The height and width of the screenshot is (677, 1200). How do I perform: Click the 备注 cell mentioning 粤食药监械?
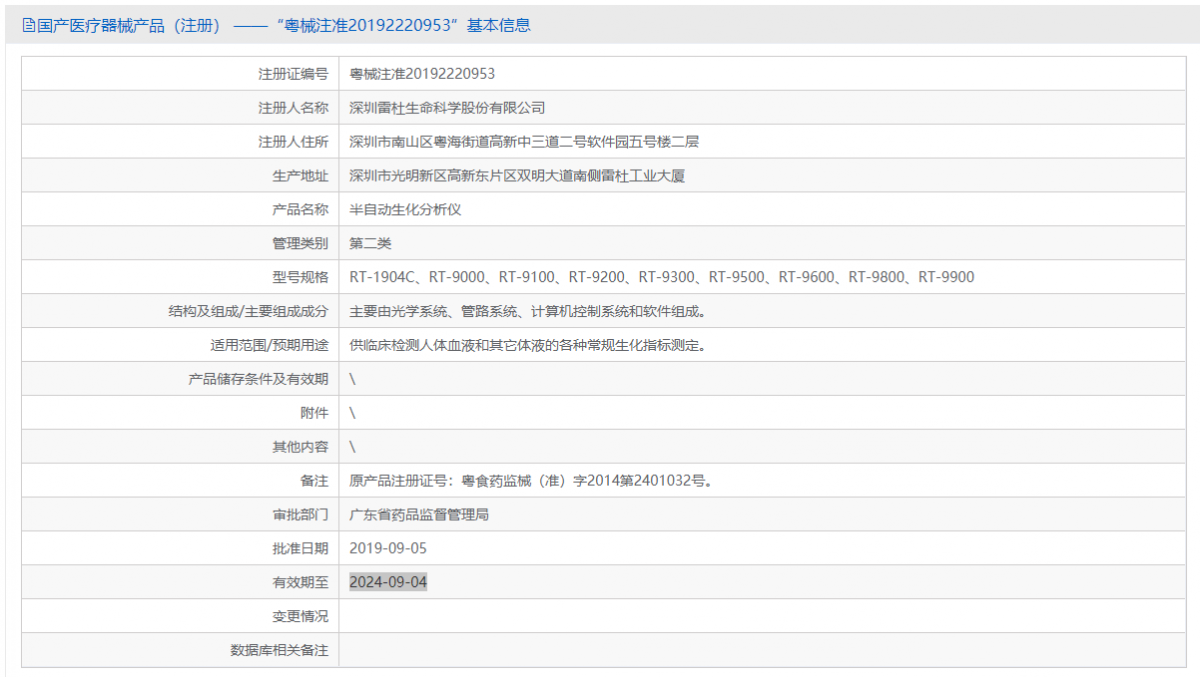[530, 480]
